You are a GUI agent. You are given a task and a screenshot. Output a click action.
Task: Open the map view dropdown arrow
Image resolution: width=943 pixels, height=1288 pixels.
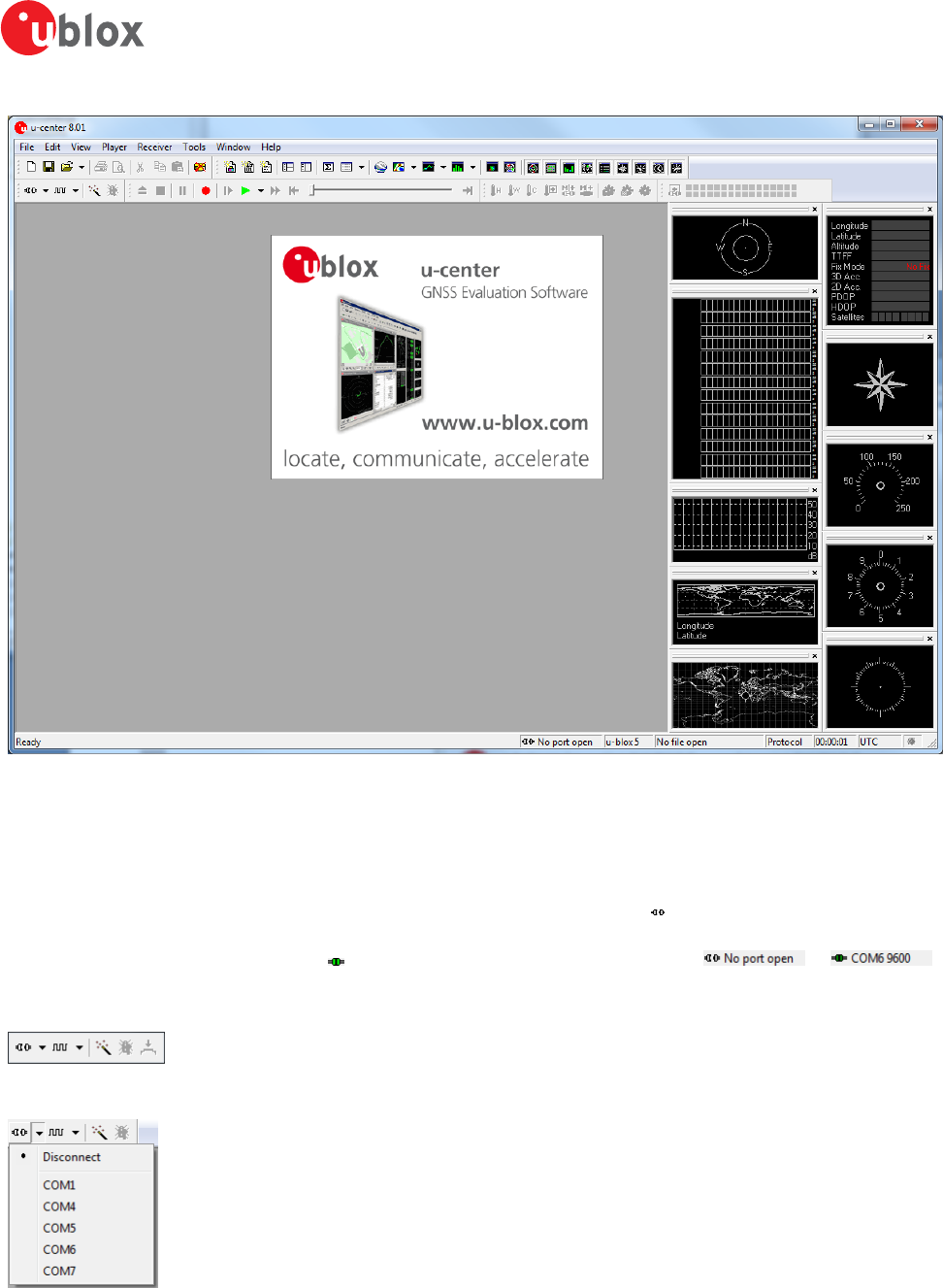(413, 167)
